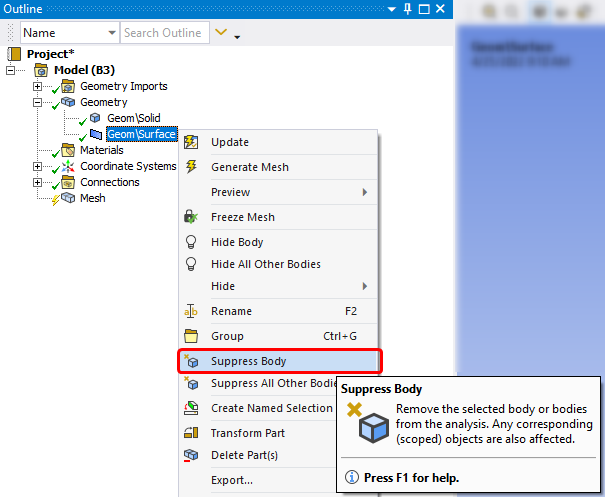605x497 pixels.
Task: Click the Geometry Imports folder icon
Action: (68, 86)
